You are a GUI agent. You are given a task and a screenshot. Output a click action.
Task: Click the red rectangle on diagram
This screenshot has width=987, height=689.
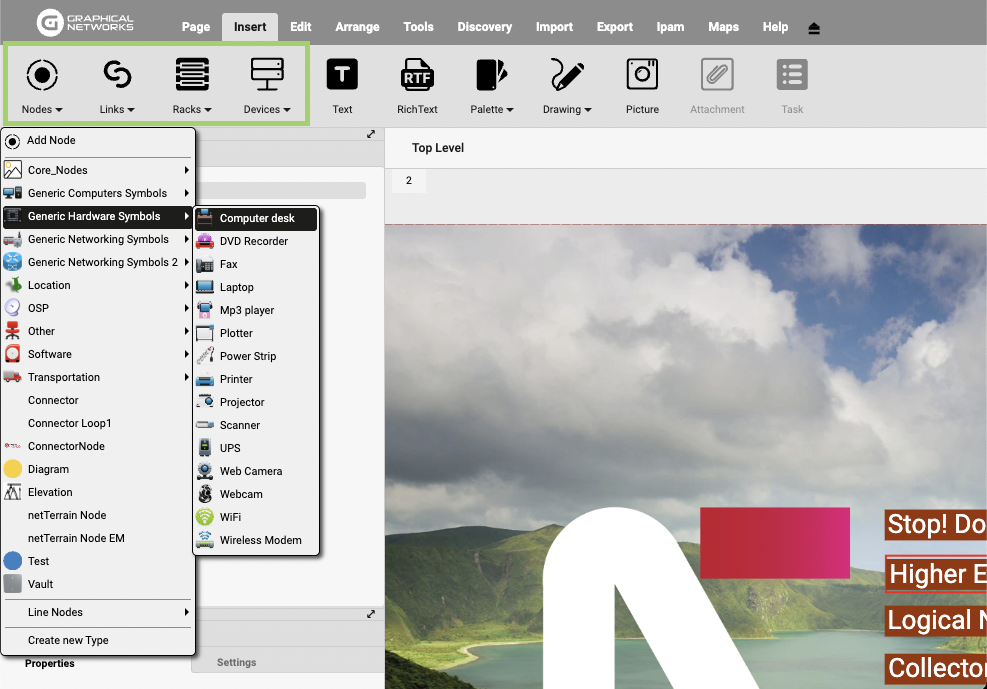tap(774, 542)
